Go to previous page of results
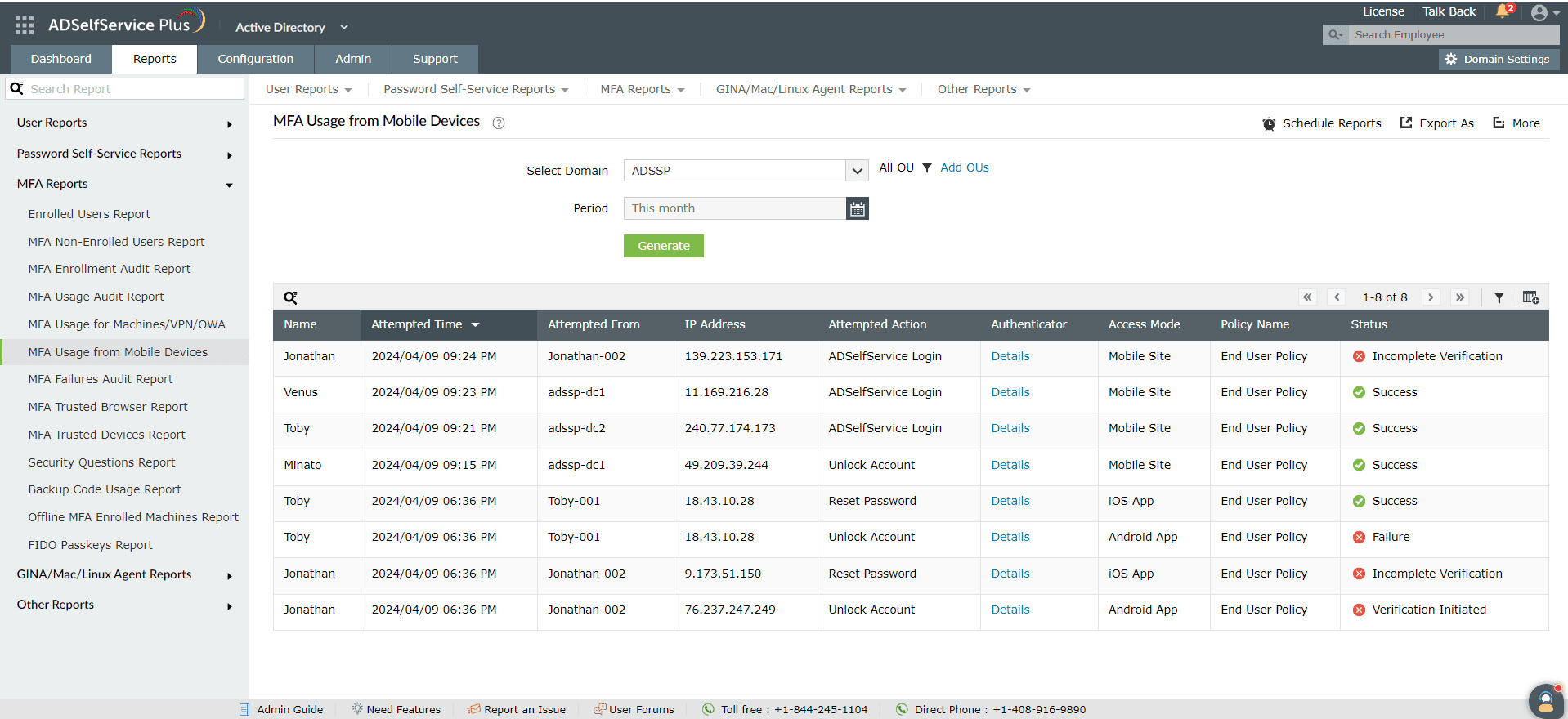This screenshot has height=719, width=1568. pos(1337,297)
